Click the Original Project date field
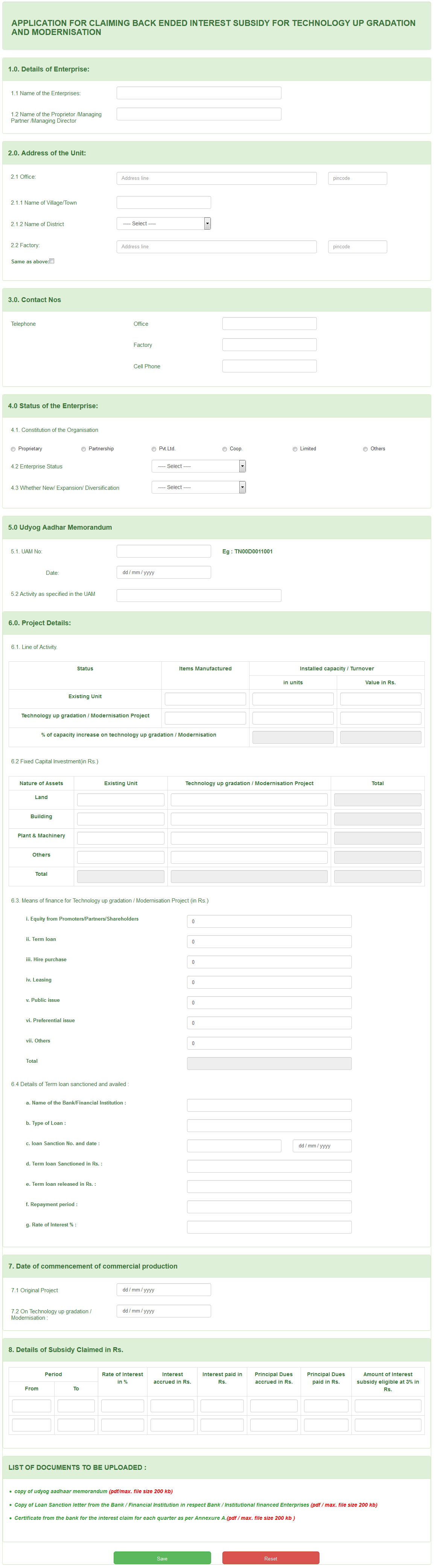The height and width of the screenshot is (1568, 435). (x=163, y=1290)
